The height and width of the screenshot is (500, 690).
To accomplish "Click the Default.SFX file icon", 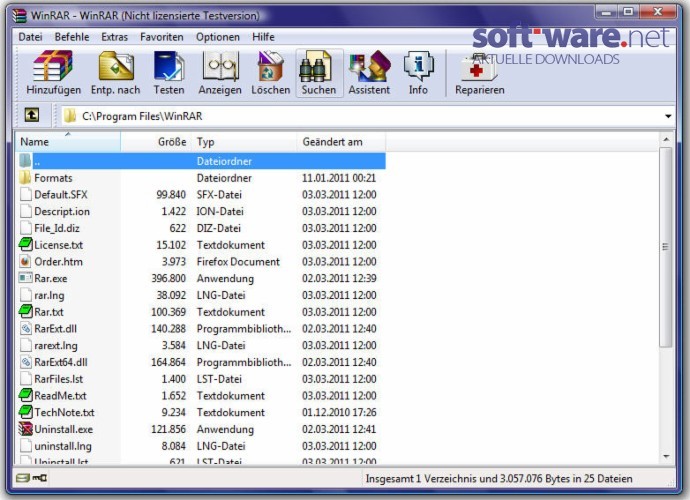I will pyautogui.click(x=26, y=195).
